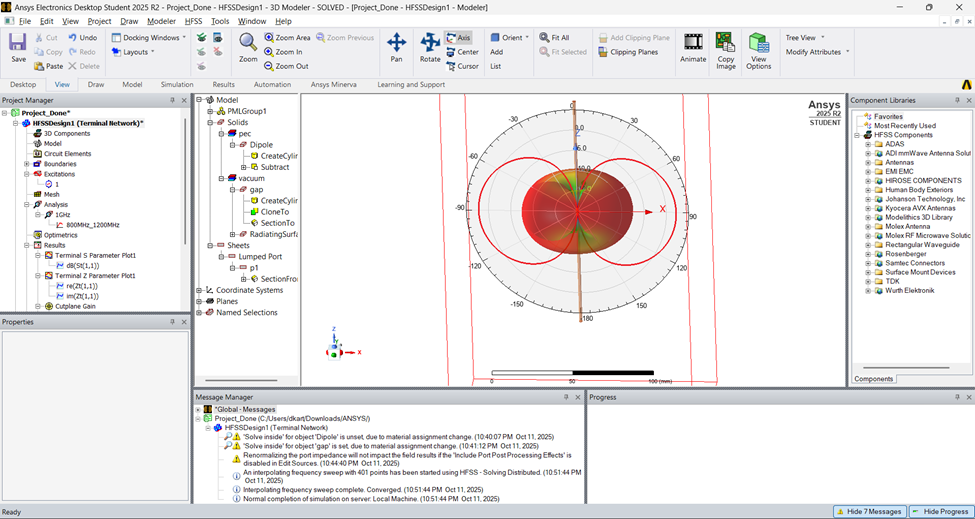Collapse the Analysis node in Project Manager
The width and height of the screenshot is (975, 519).
[x=27, y=204]
